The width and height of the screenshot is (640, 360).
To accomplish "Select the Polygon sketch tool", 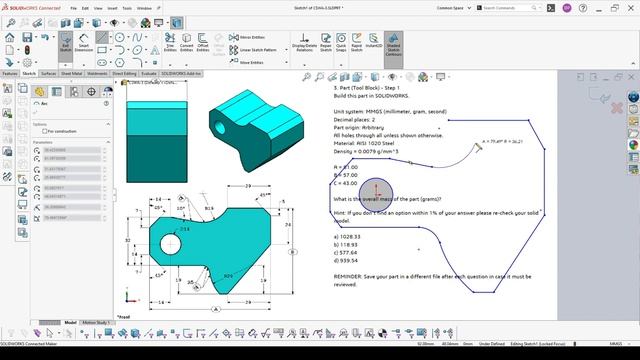I will tap(120, 63).
